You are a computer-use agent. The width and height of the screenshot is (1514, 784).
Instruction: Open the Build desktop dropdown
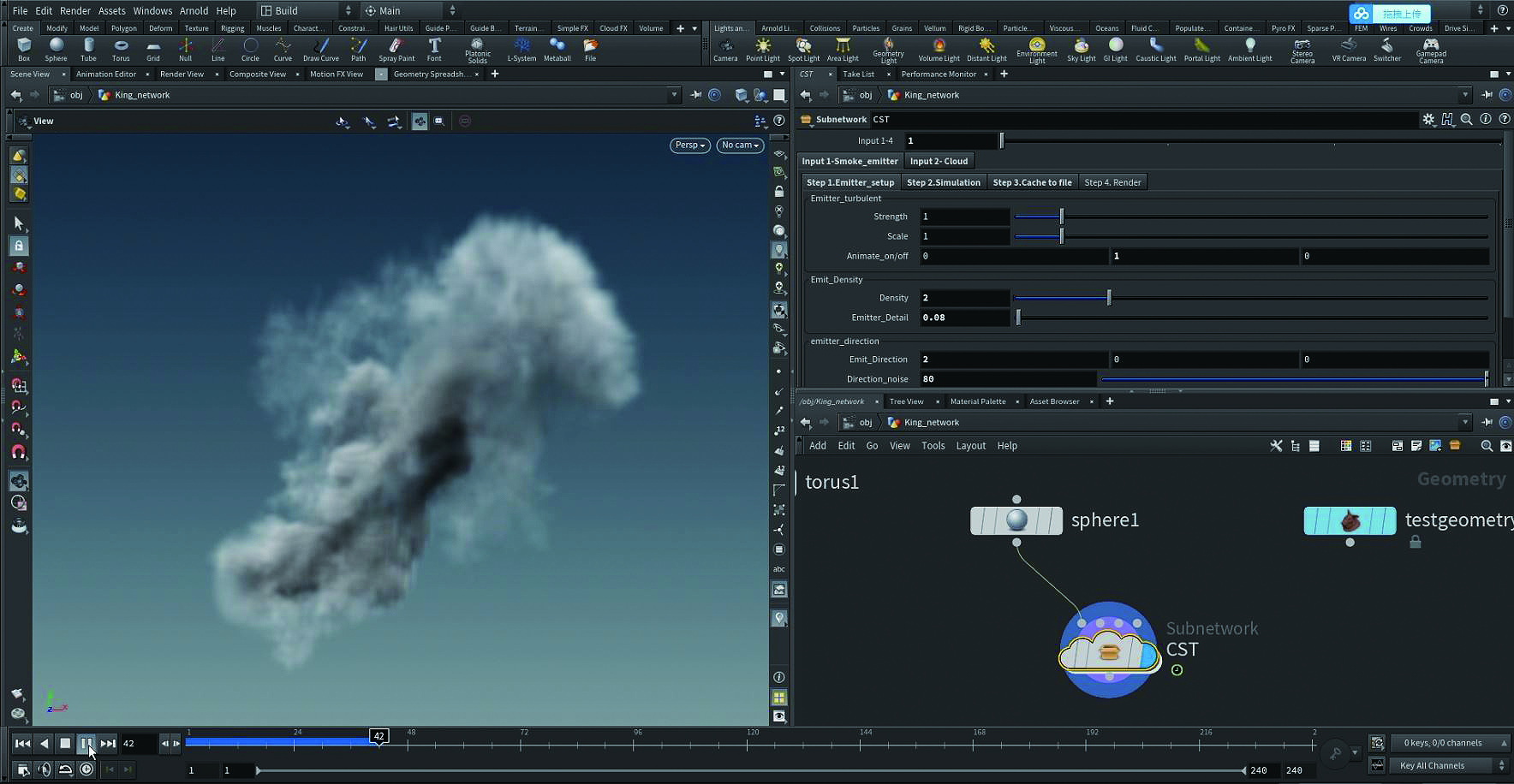pyautogui.click(x=306, y=11)
